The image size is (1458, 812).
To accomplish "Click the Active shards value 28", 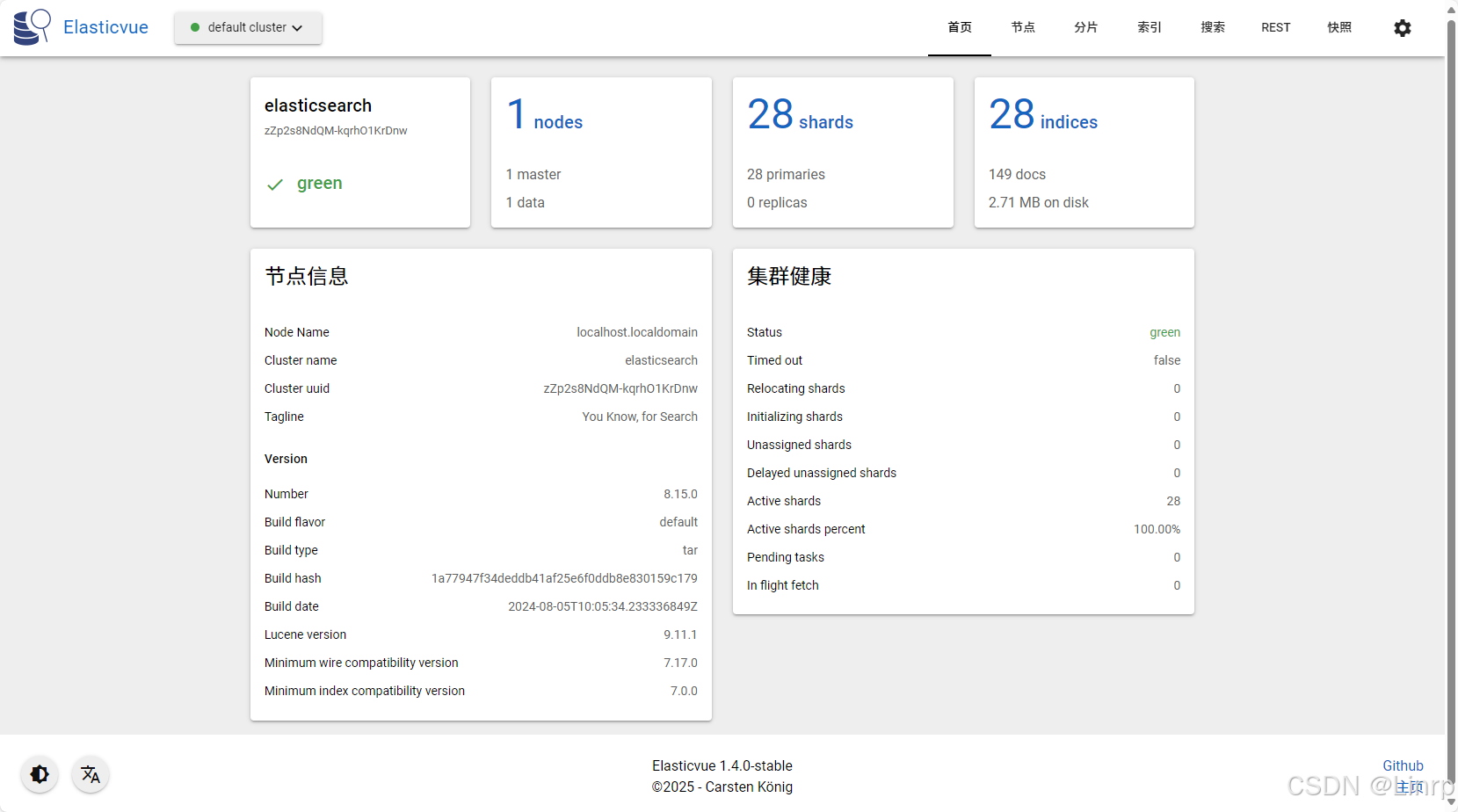I will (x=1173, y=501).
